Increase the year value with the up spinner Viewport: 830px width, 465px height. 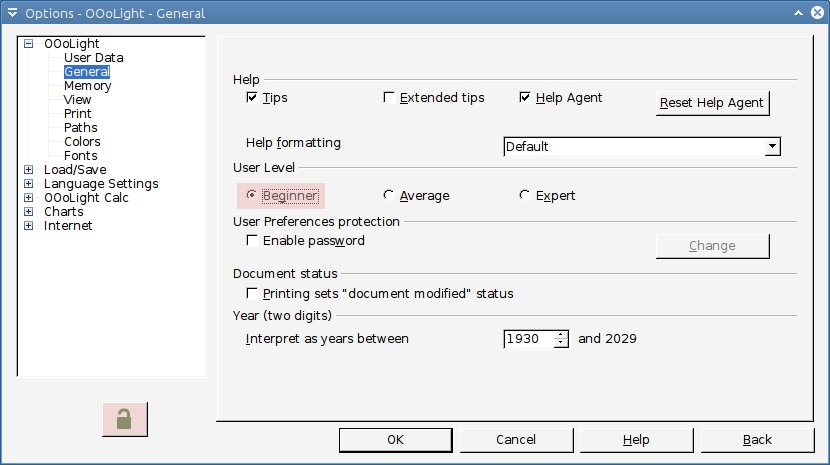pos(561,335)
